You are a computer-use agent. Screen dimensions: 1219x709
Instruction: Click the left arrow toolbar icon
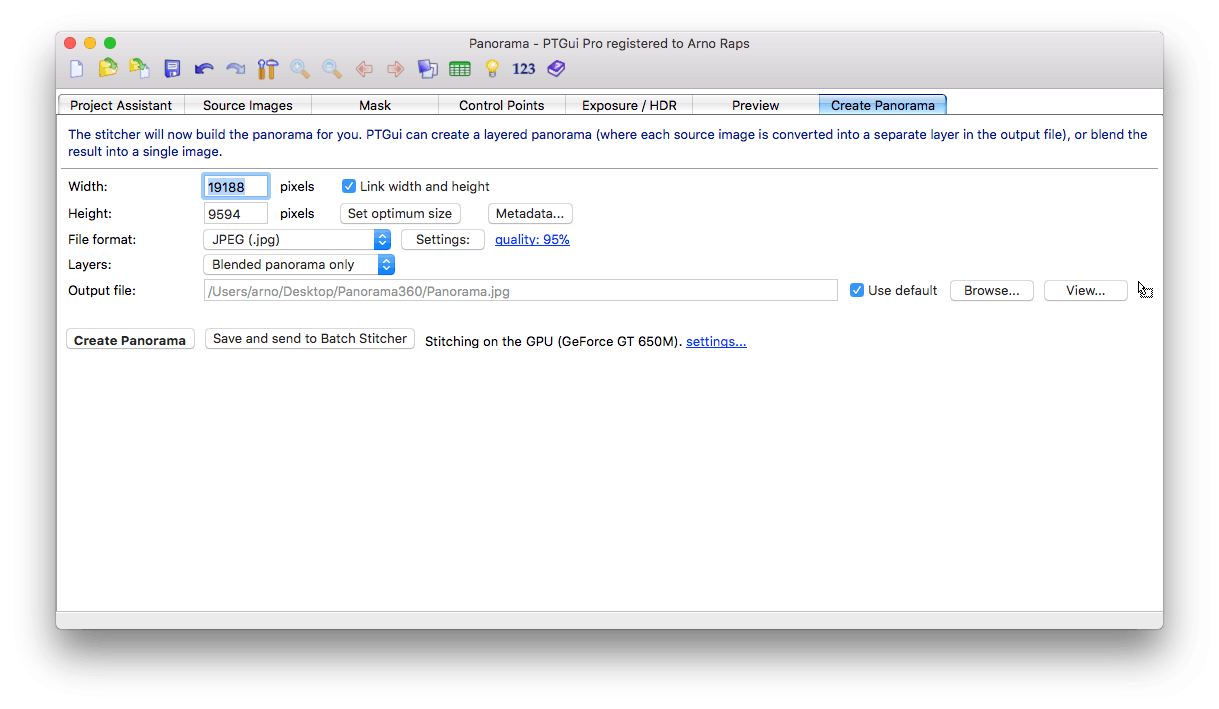364,69
